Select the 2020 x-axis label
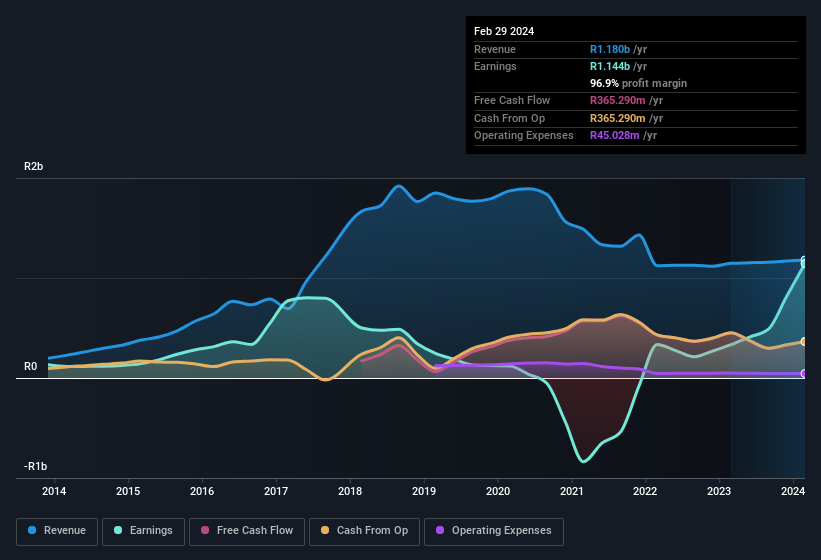This screenshot has width=821, height=560. (x=498, y=491)
